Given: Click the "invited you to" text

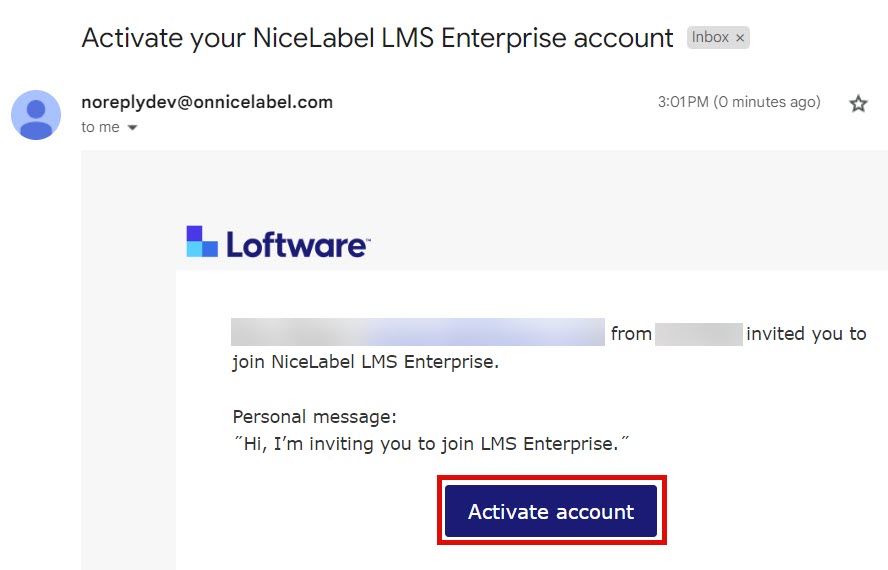Looking at the screenshot, I should pos(806,334).
